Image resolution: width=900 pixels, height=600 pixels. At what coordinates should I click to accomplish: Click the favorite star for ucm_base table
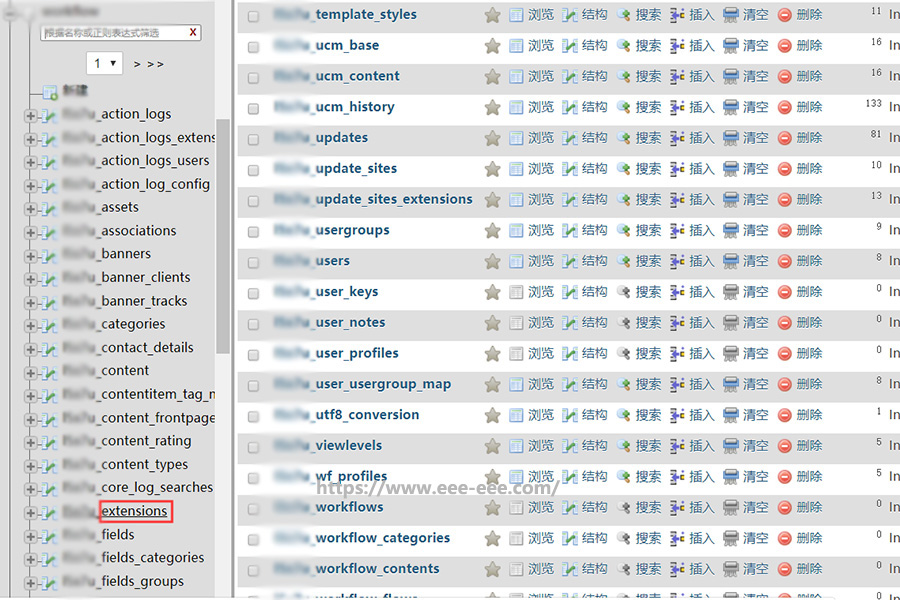point(492,45)
